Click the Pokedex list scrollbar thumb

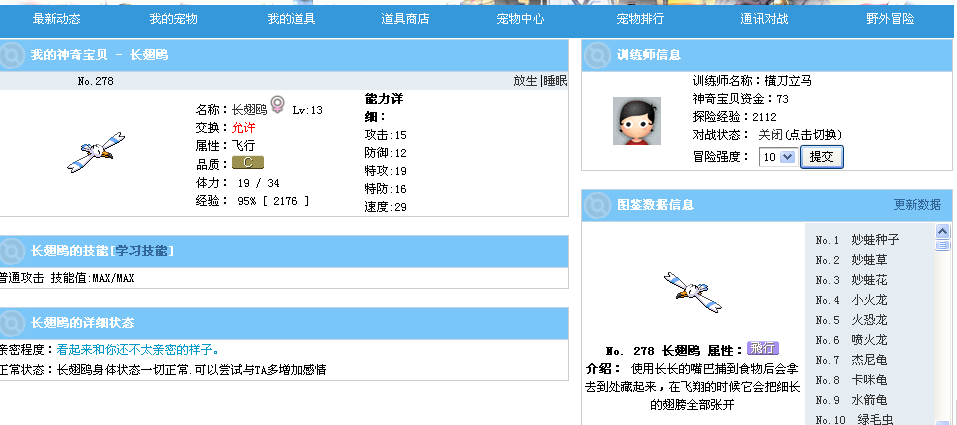(942, 245)
